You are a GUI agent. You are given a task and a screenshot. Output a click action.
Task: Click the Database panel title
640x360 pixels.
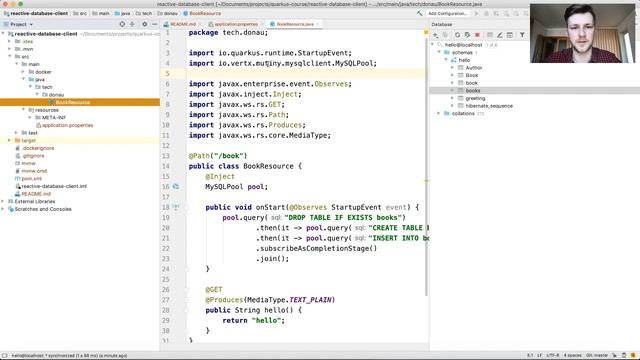tap(442, 24)
